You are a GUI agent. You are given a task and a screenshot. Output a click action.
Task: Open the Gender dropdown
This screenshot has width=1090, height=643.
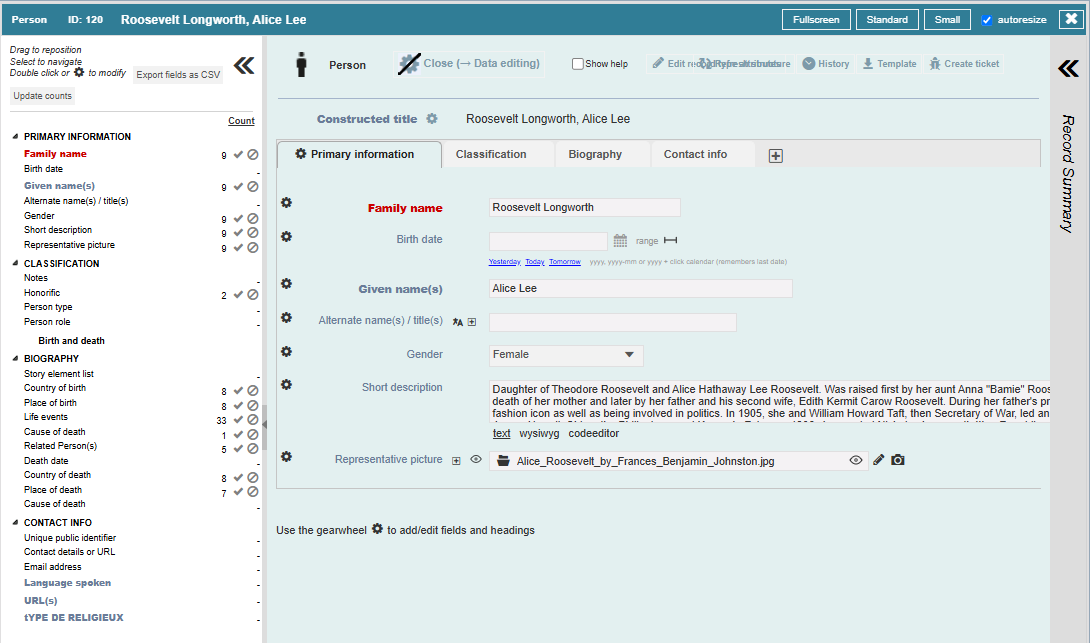[566, 355]
